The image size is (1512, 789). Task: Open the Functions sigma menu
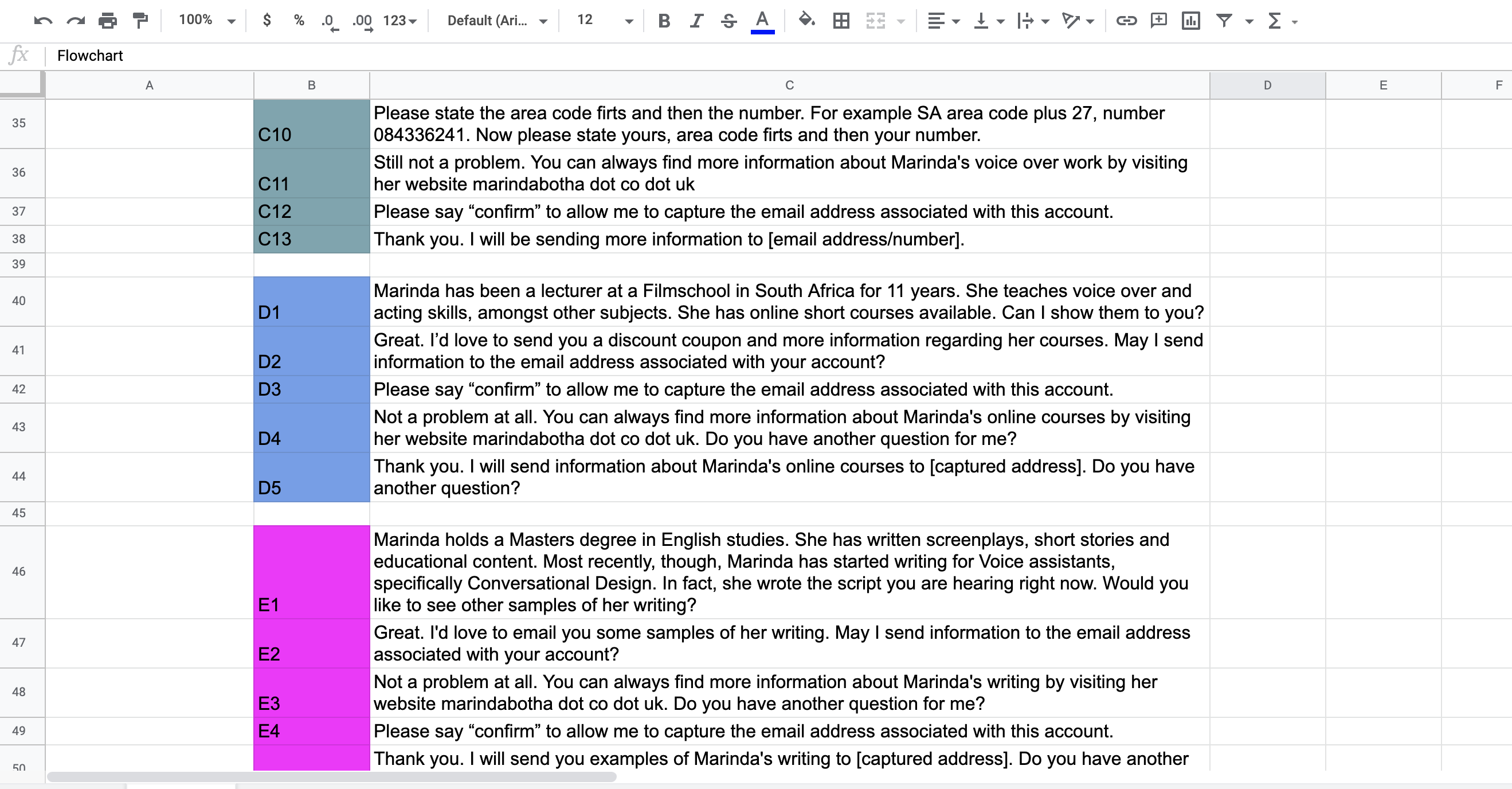click(1282, 21)
